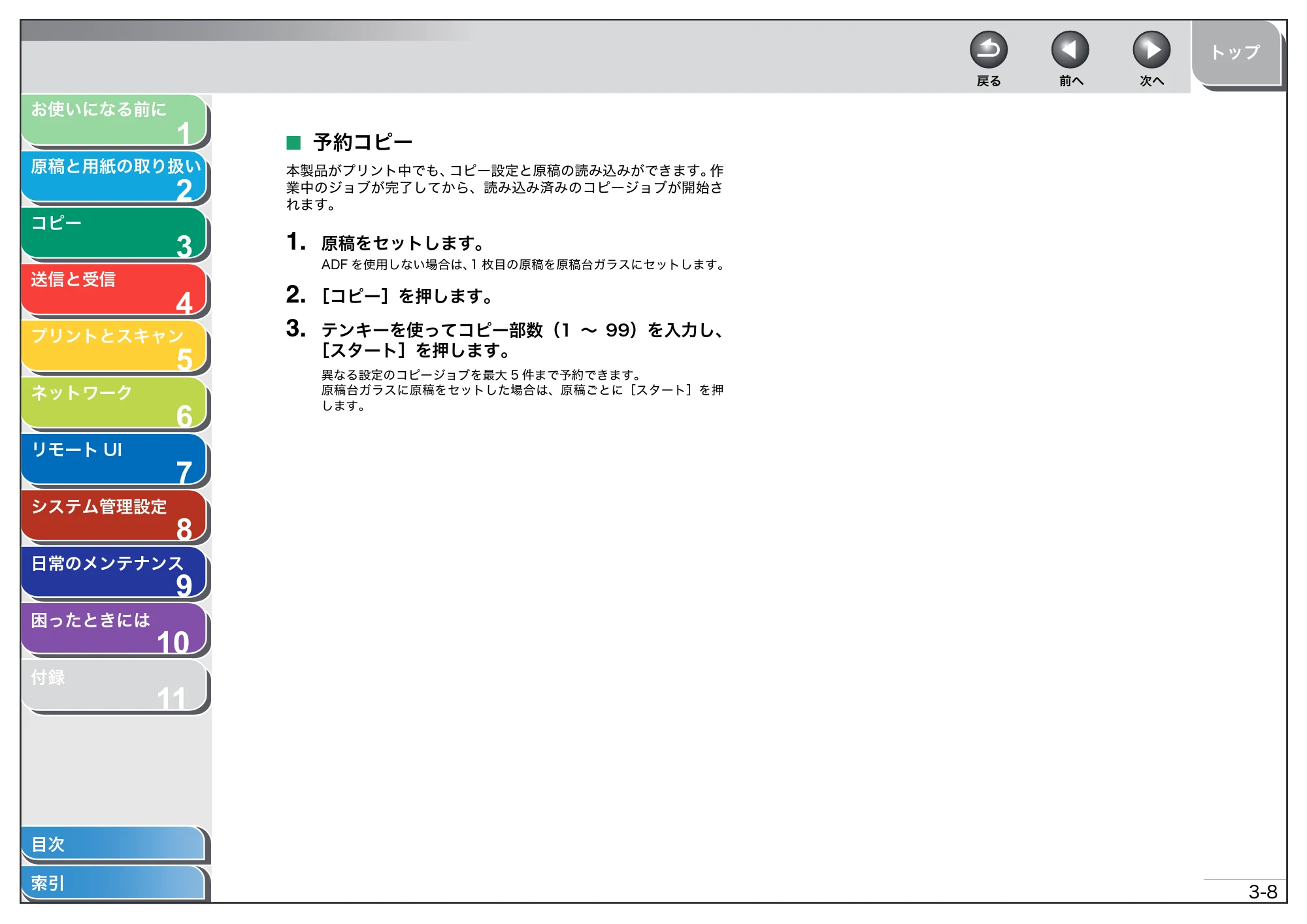Open chapter 2 原稿と用紙の取り扱い

coord(114,176)
